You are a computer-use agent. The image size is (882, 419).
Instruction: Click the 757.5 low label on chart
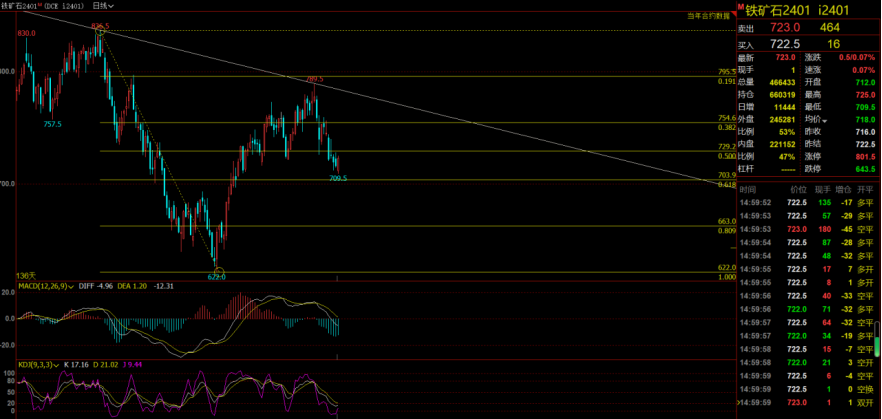(x=52, y=123)
